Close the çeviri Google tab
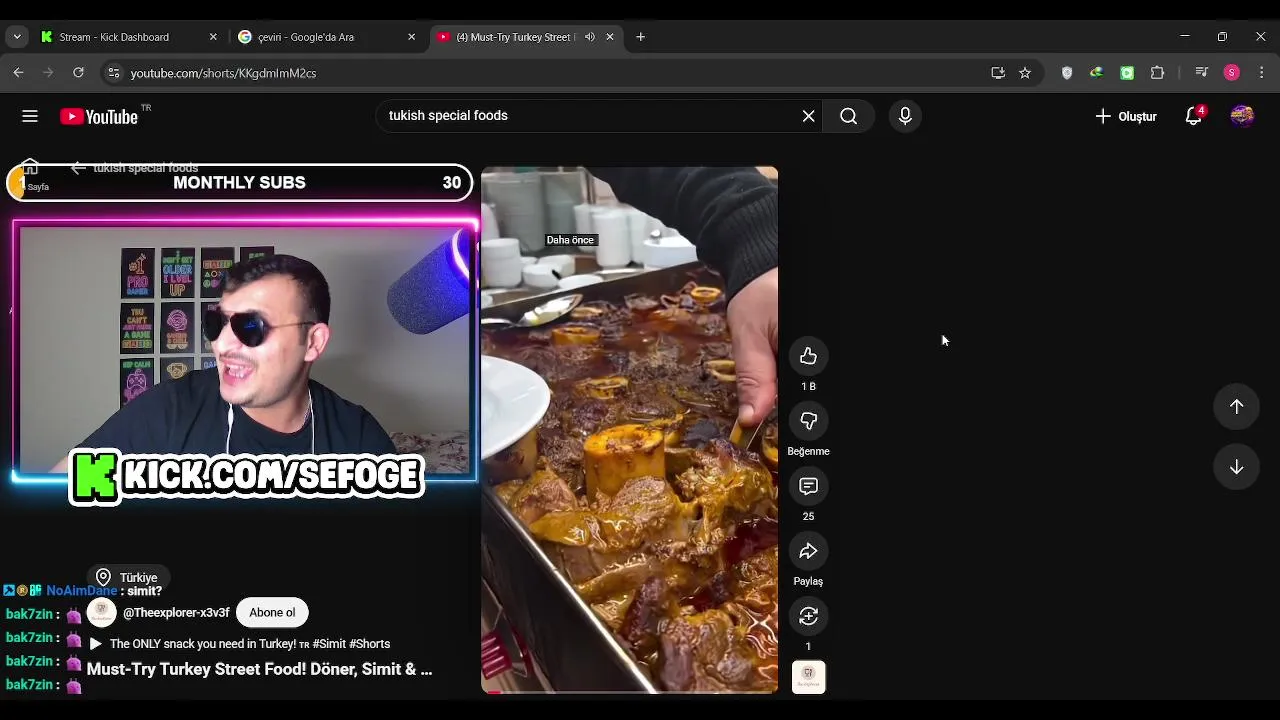 (411, 37)
